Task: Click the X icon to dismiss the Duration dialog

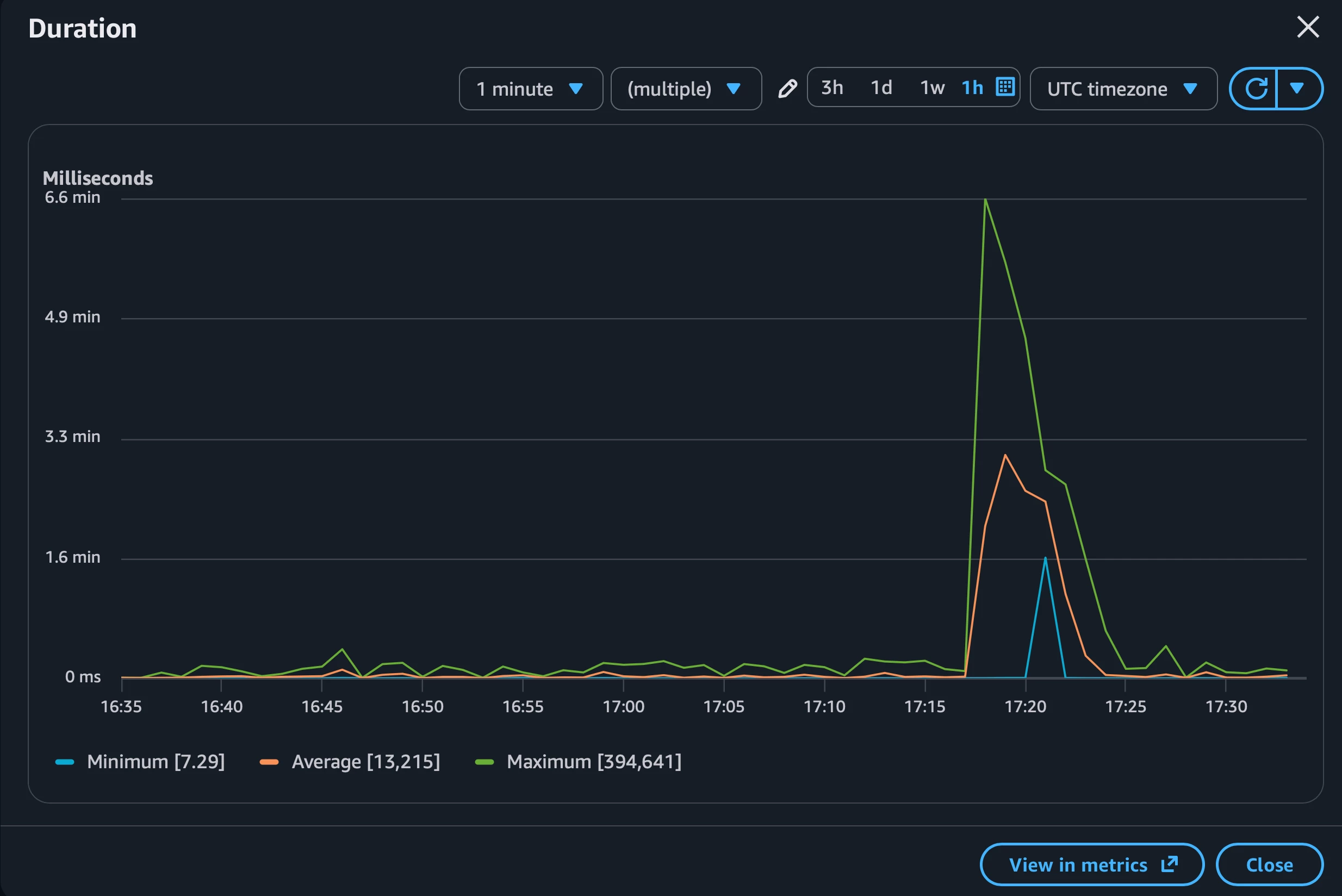Action: (1307, 27)
